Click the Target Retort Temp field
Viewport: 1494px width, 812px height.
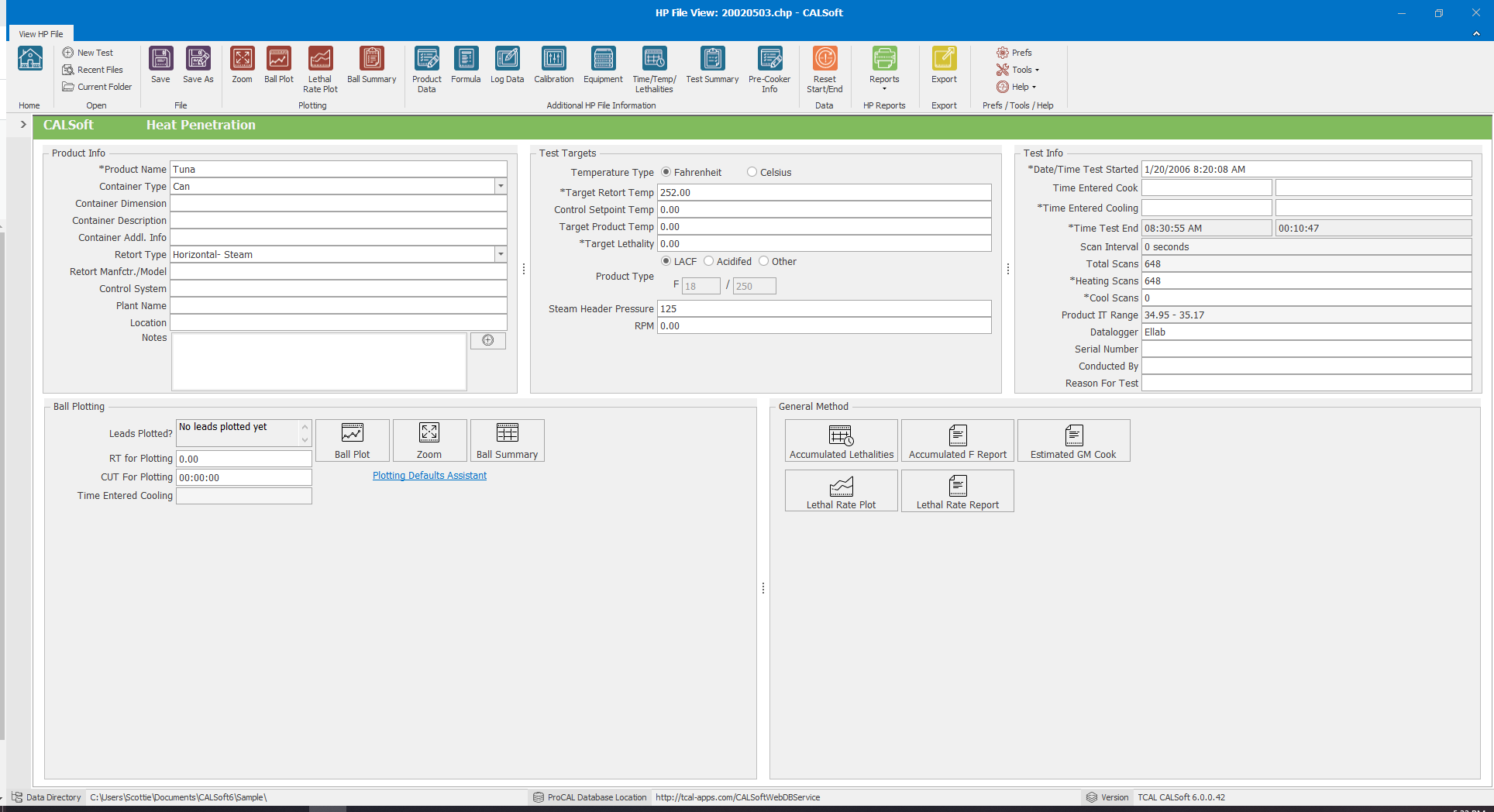pyautogui.click(x=824, y=192)
